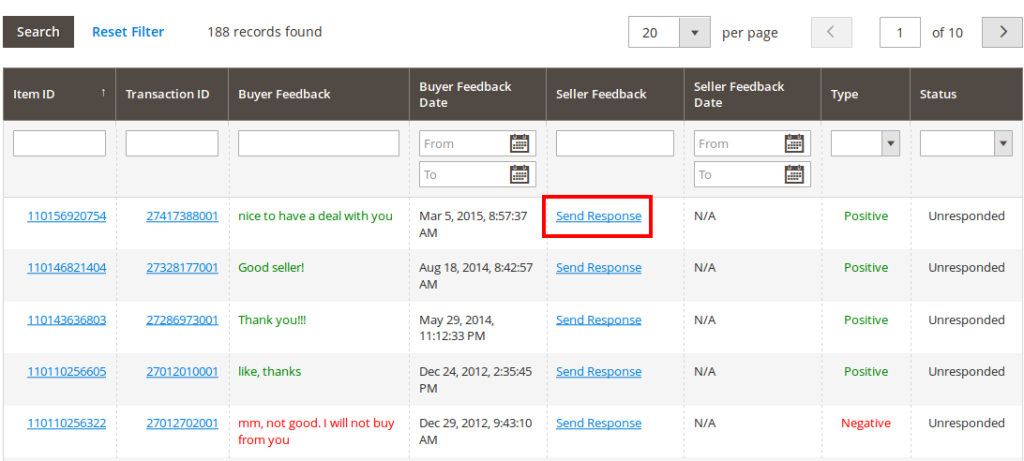
Task: Click the Buyer Feedback filter text field
Action: click(x=318, y=144)
